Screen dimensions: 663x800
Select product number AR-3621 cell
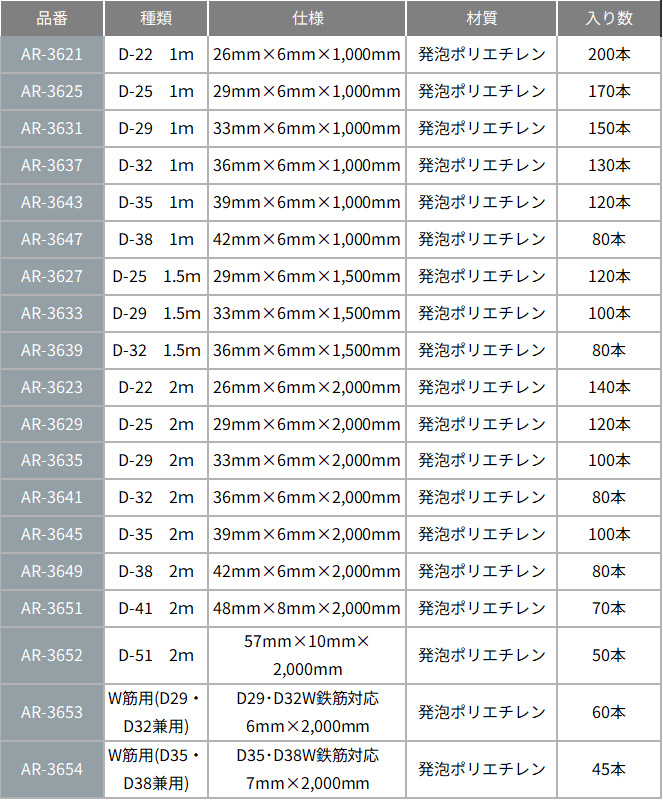(51, 55)
